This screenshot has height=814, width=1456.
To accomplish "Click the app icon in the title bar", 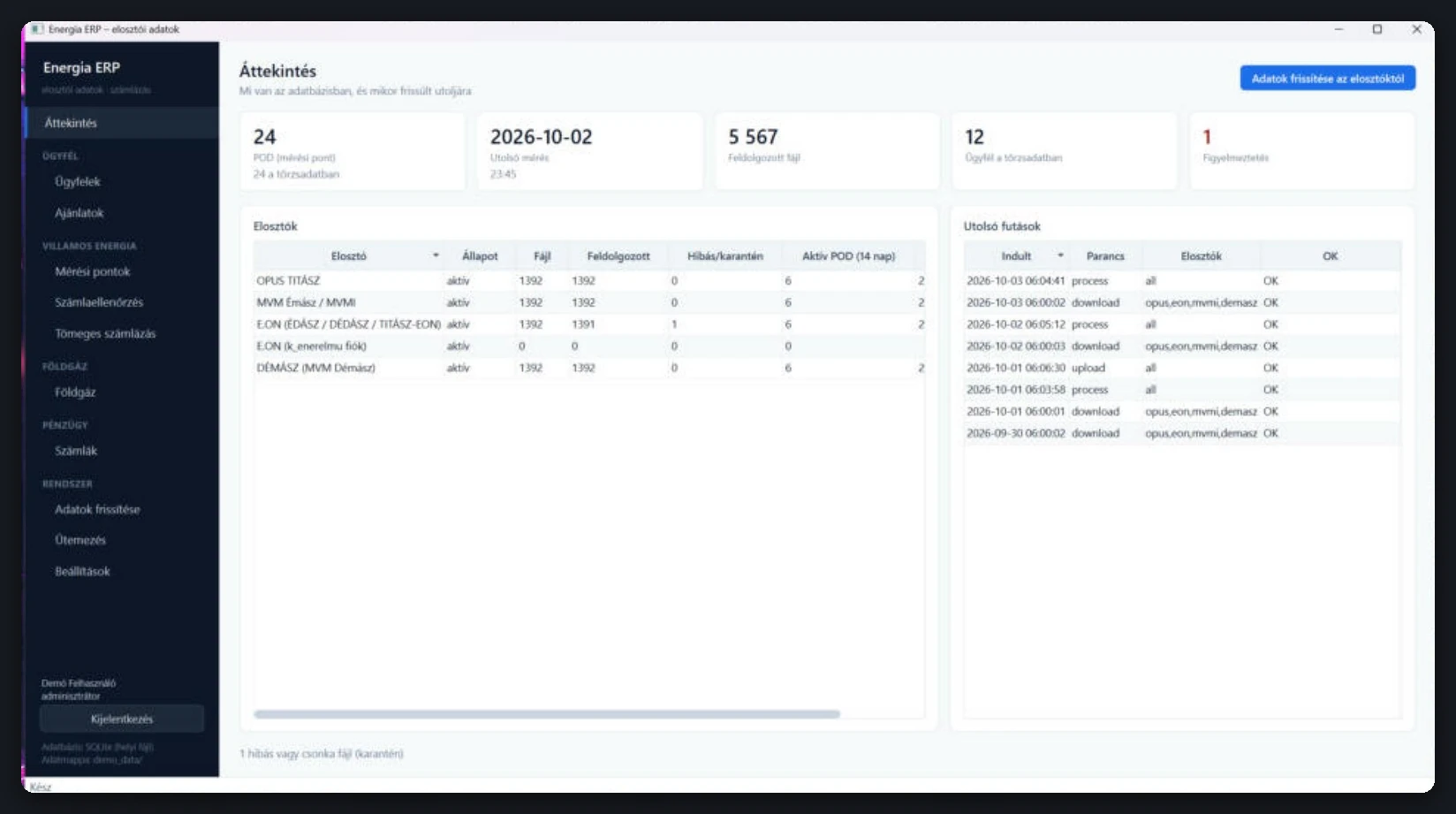I will 36,29.
